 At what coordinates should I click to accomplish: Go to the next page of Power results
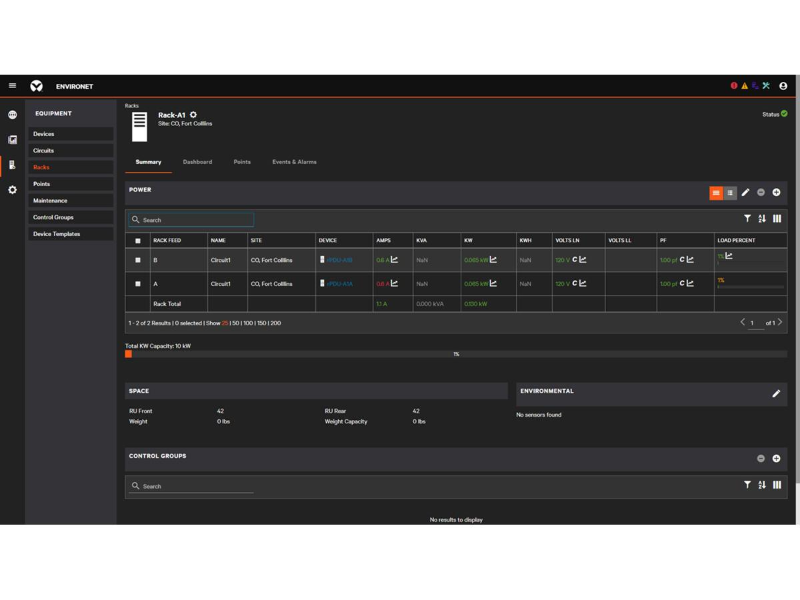(x=780, y=322)
